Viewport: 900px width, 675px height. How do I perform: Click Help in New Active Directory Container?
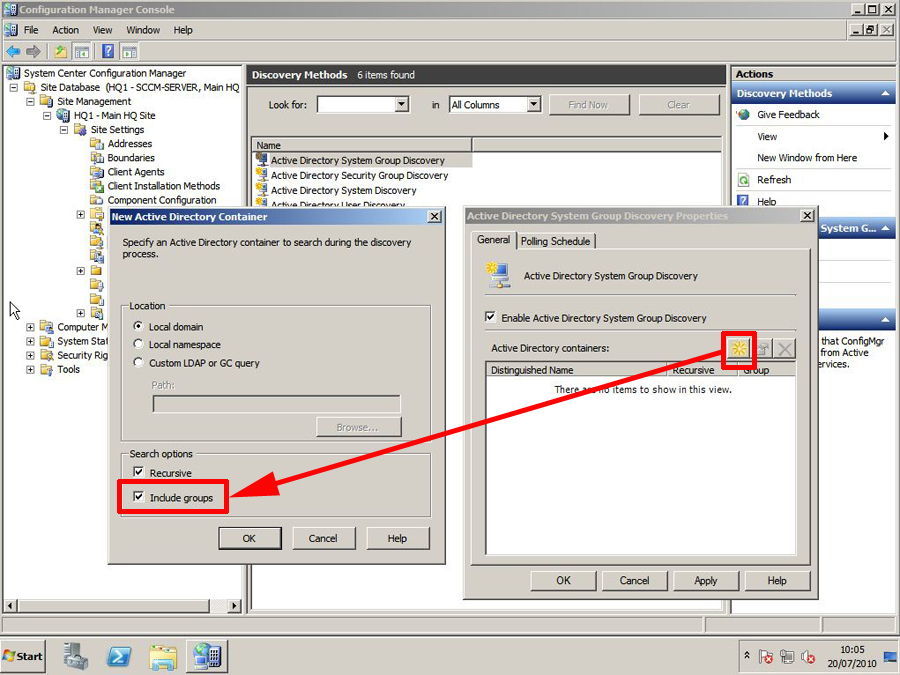[397, 538]
